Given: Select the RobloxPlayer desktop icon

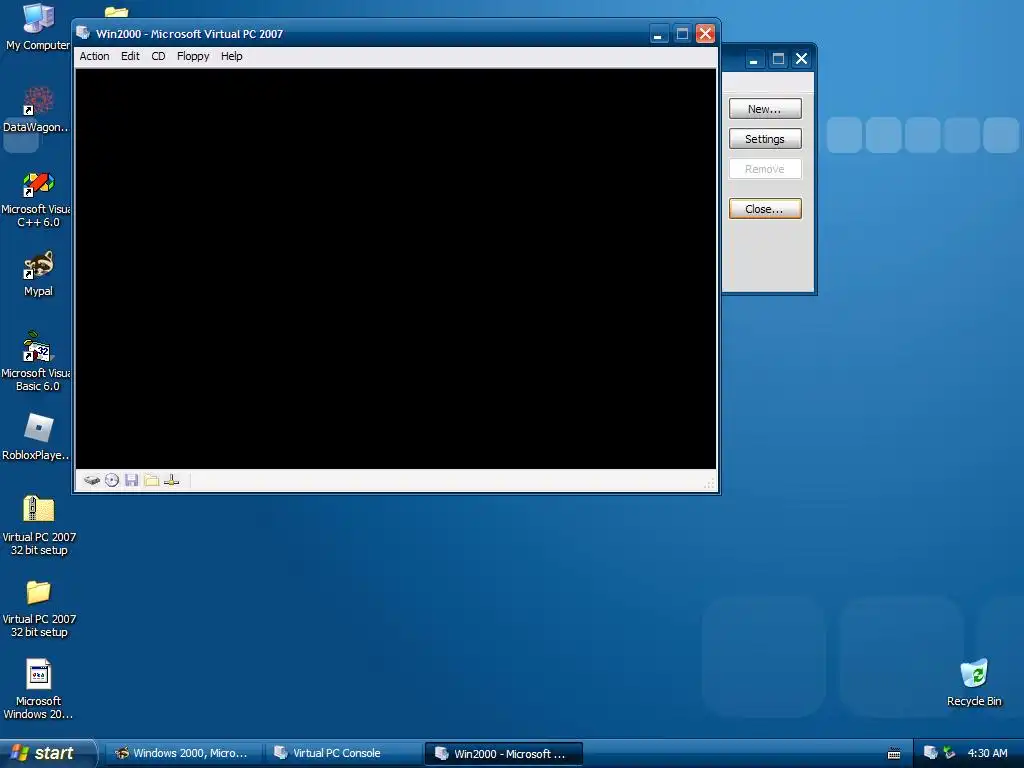Looking at the screenshot, I should point(37,438).
